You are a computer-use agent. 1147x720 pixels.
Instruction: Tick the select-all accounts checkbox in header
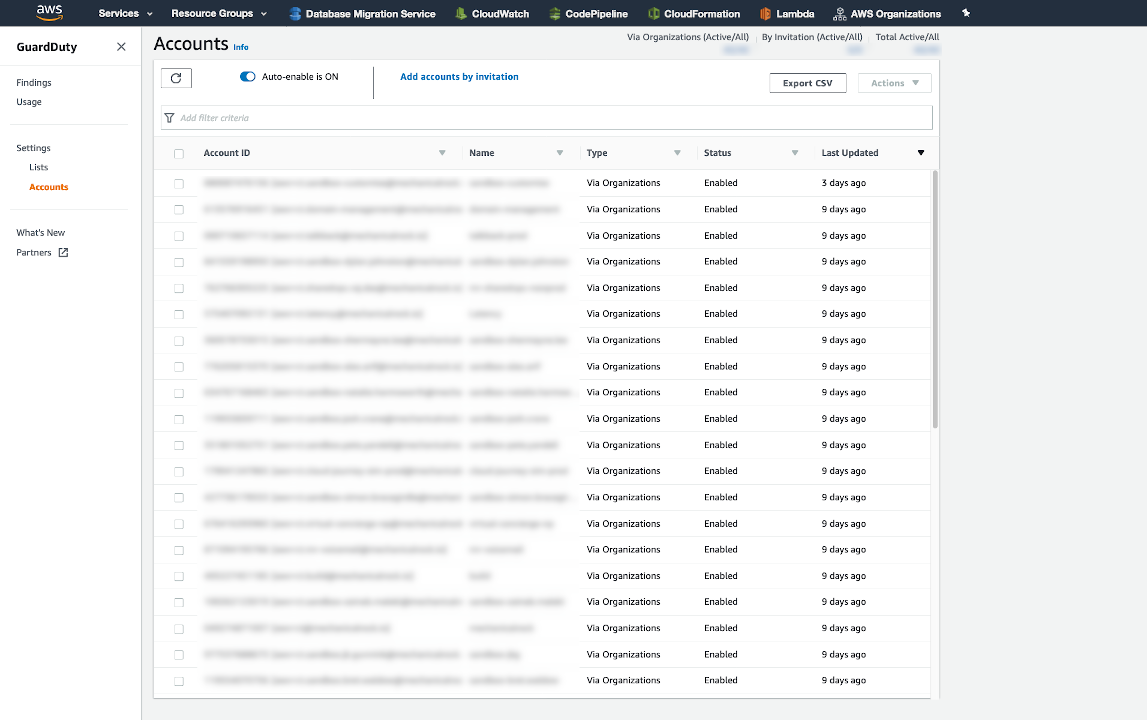coord(179,154)
